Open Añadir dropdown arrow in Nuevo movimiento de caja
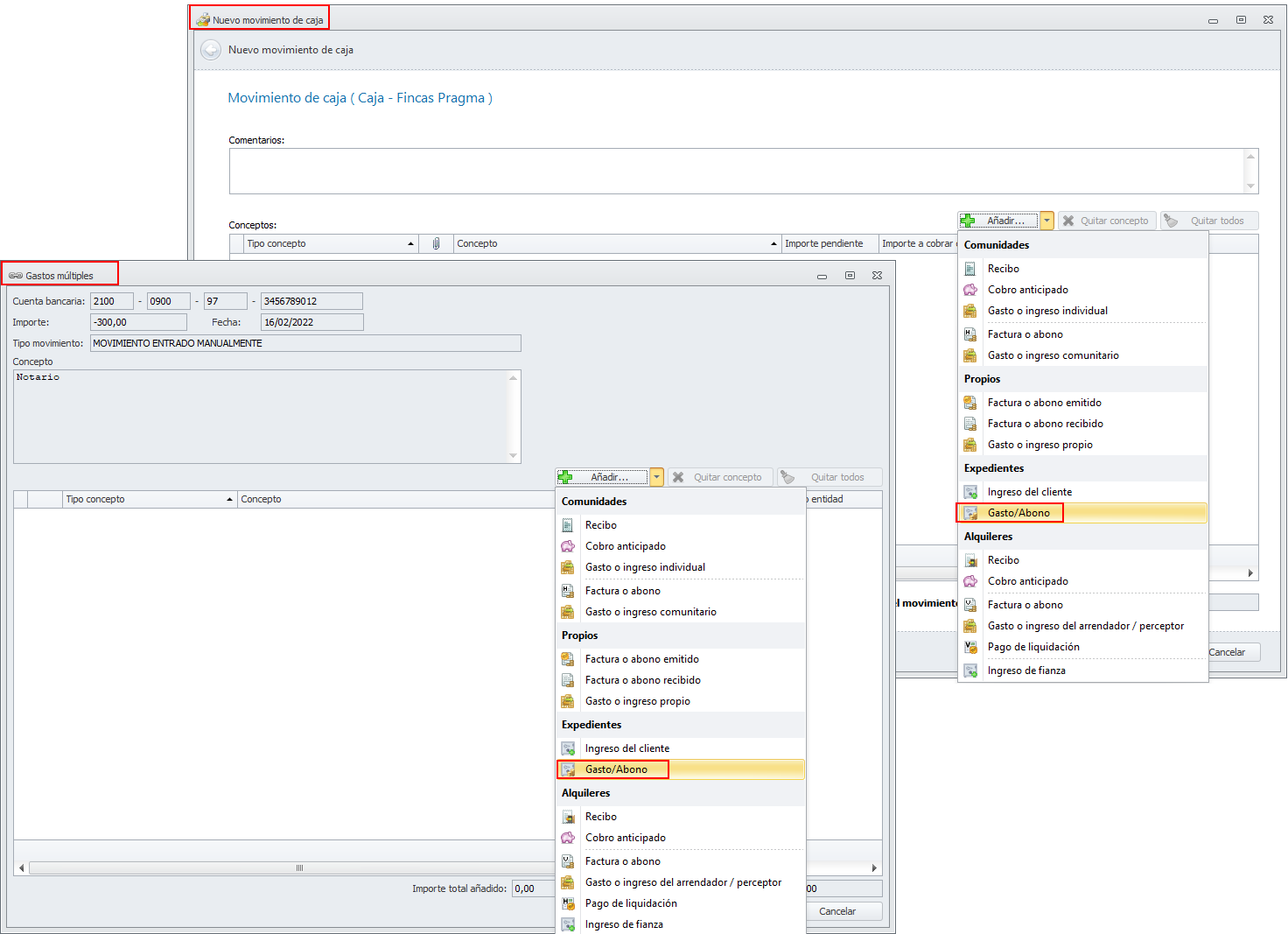The image size is (1288, 934). click(1046, 221)
